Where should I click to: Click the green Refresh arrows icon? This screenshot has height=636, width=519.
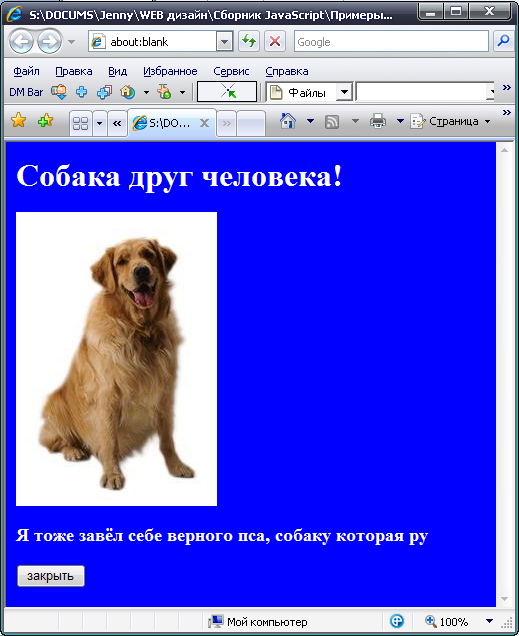[249, 41]
